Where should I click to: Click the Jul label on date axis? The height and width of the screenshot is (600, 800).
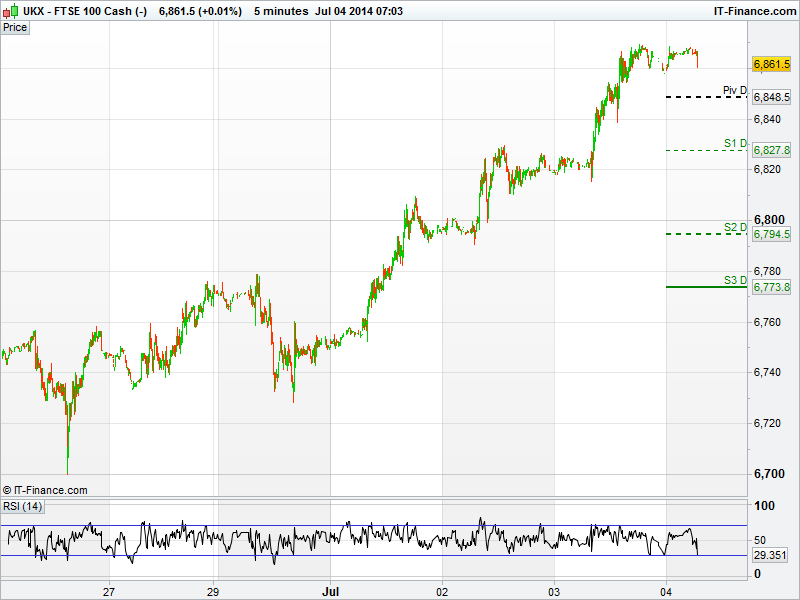click(x=329, y=591)
